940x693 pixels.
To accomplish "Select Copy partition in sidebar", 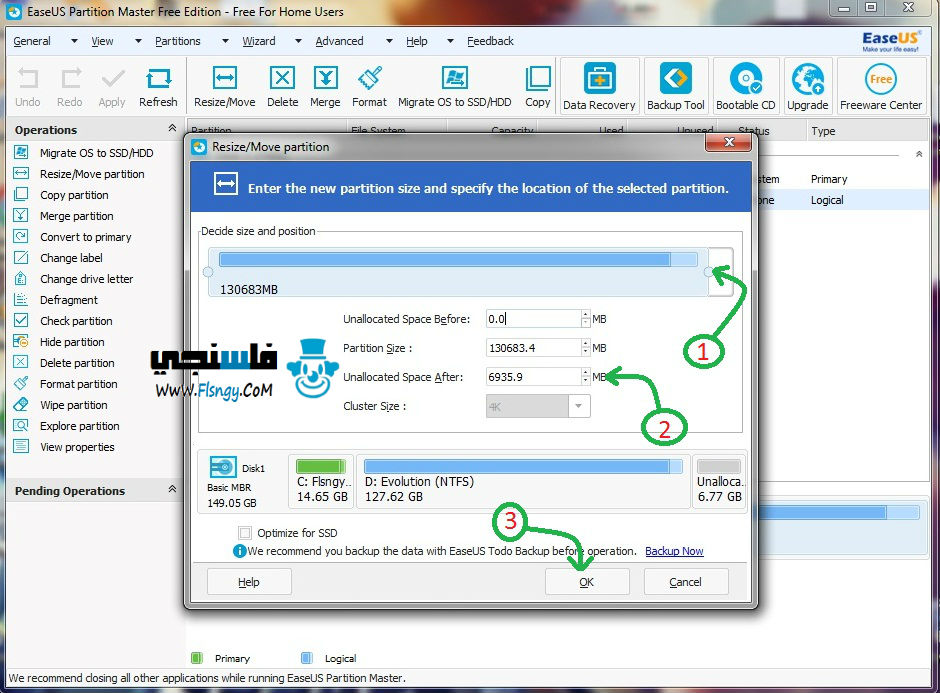I will click(74, 195).
